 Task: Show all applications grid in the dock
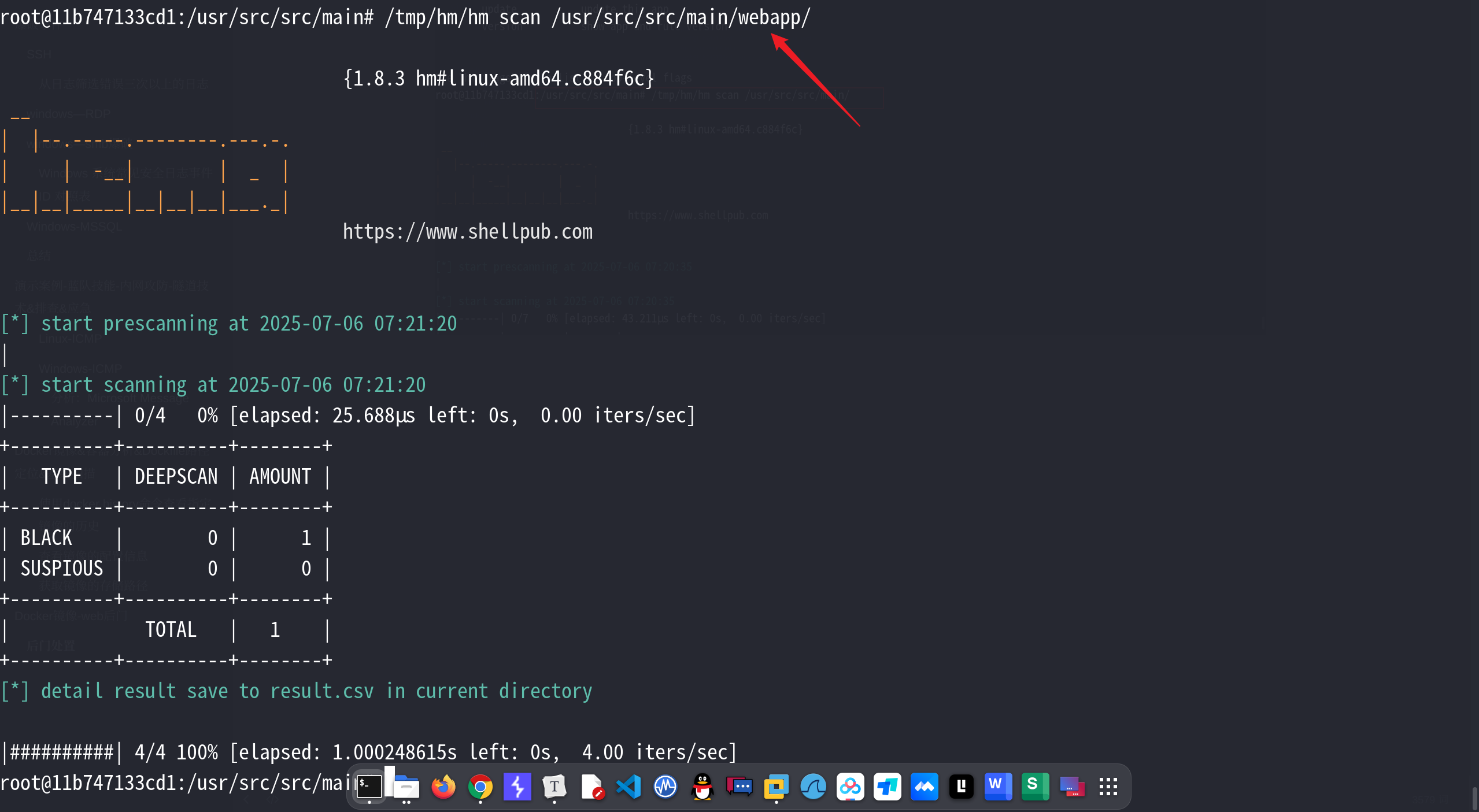point(1108,787)
